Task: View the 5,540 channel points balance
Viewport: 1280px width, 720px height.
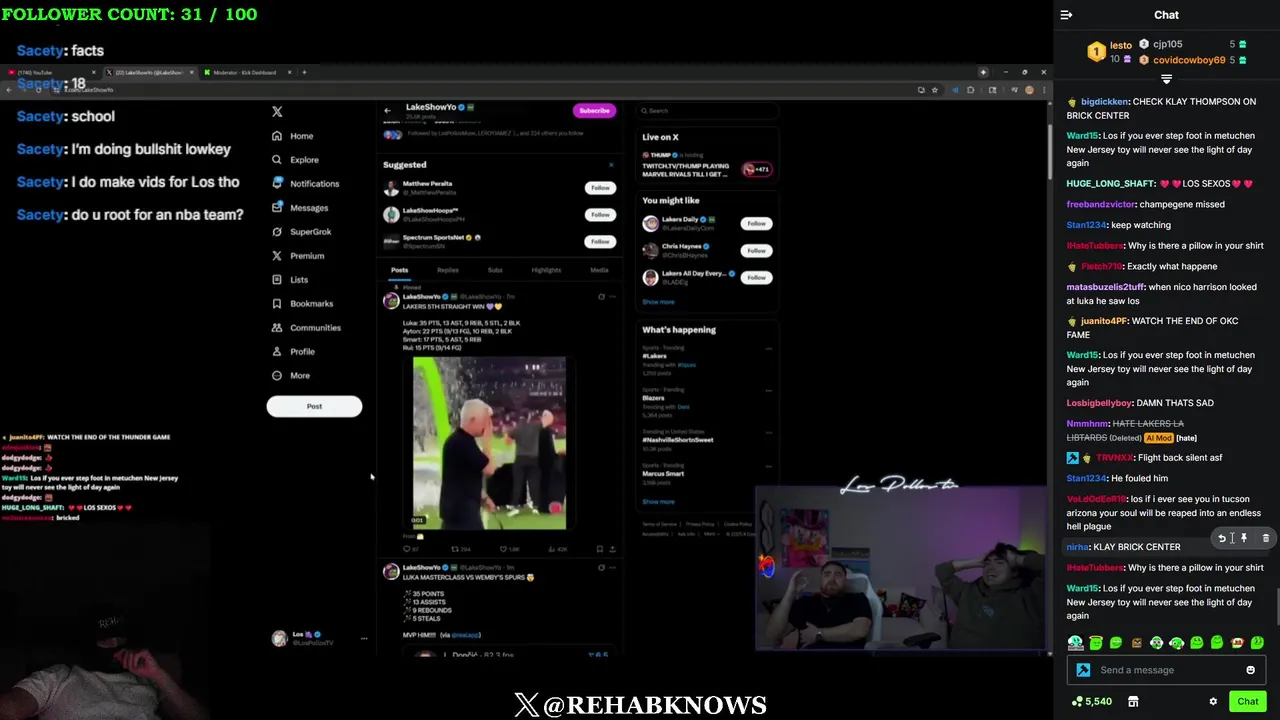Action: [x=1091, y=702]
